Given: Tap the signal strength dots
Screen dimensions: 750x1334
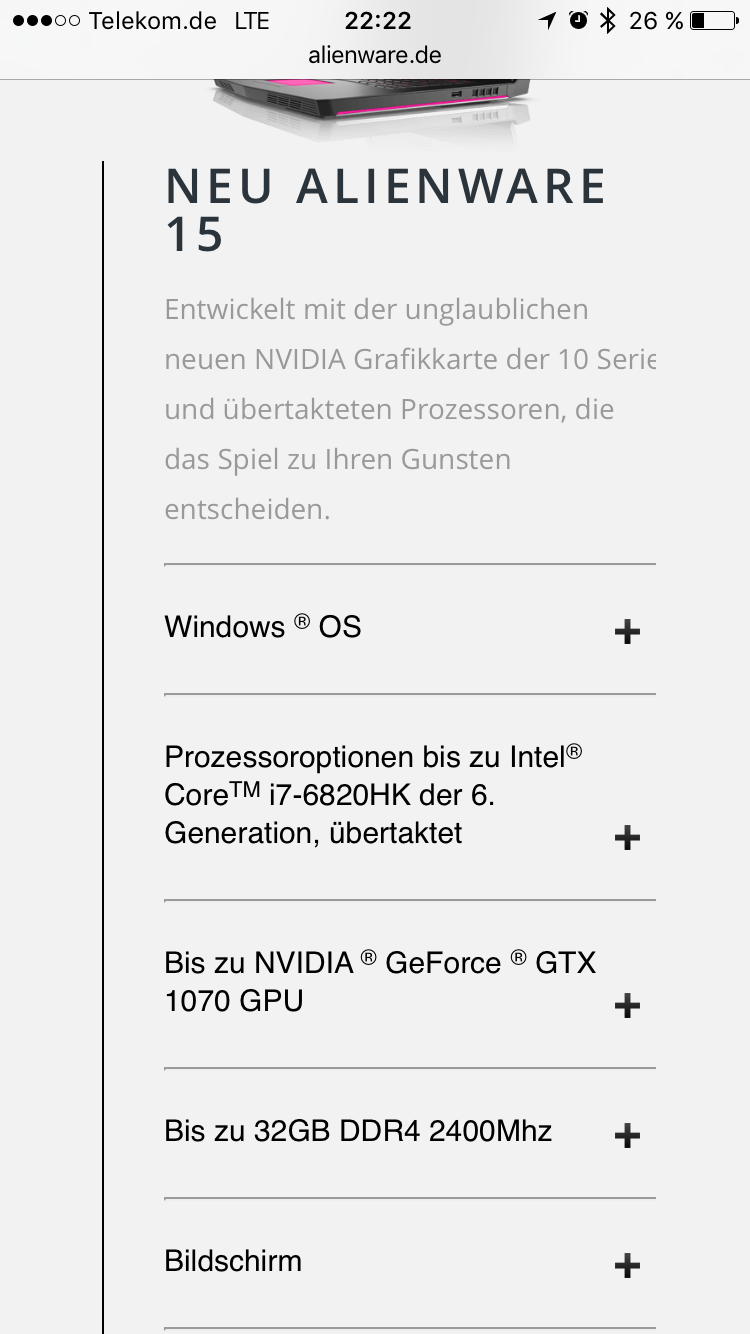Looking at the screenshot, I should [x=46, y=21].
